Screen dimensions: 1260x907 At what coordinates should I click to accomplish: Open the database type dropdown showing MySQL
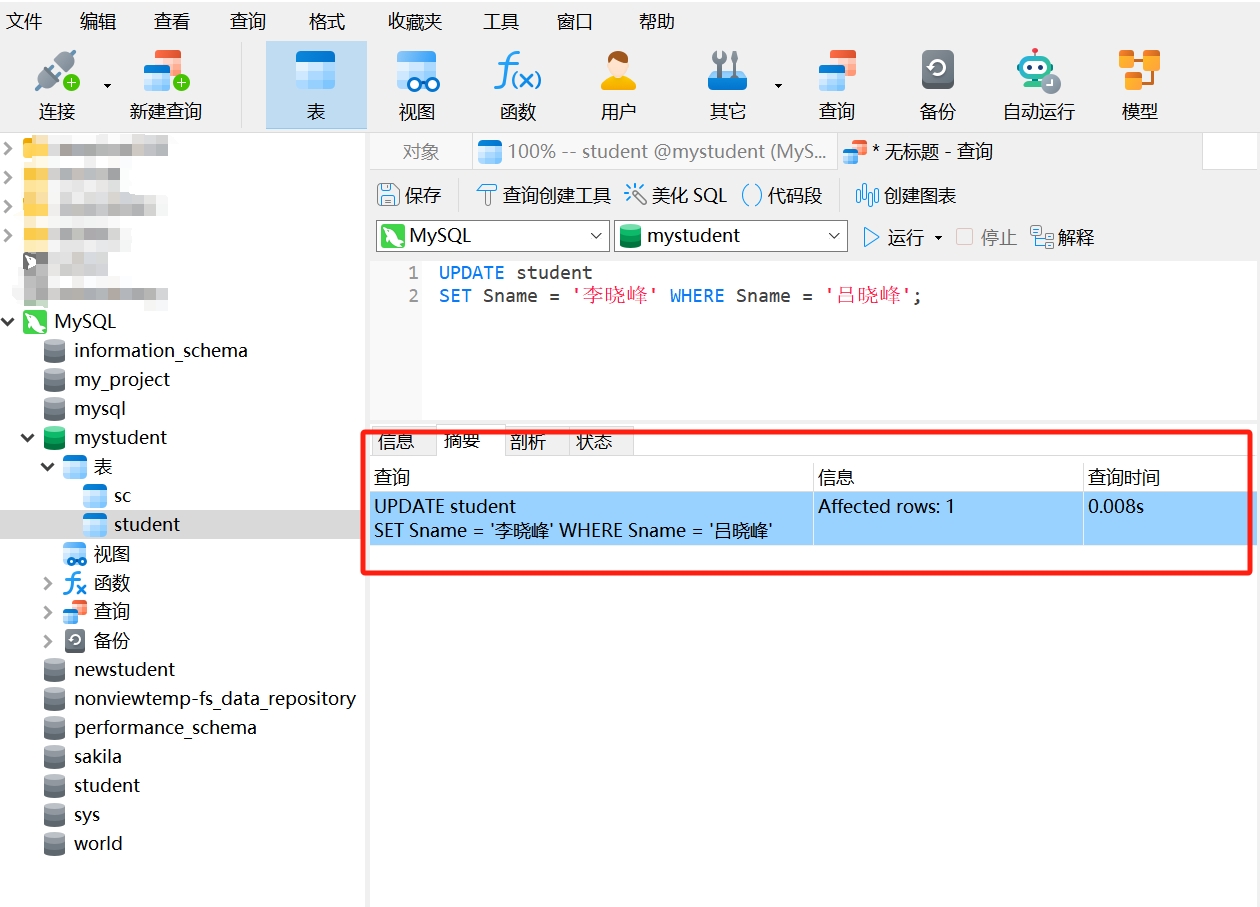coord(490,235)
